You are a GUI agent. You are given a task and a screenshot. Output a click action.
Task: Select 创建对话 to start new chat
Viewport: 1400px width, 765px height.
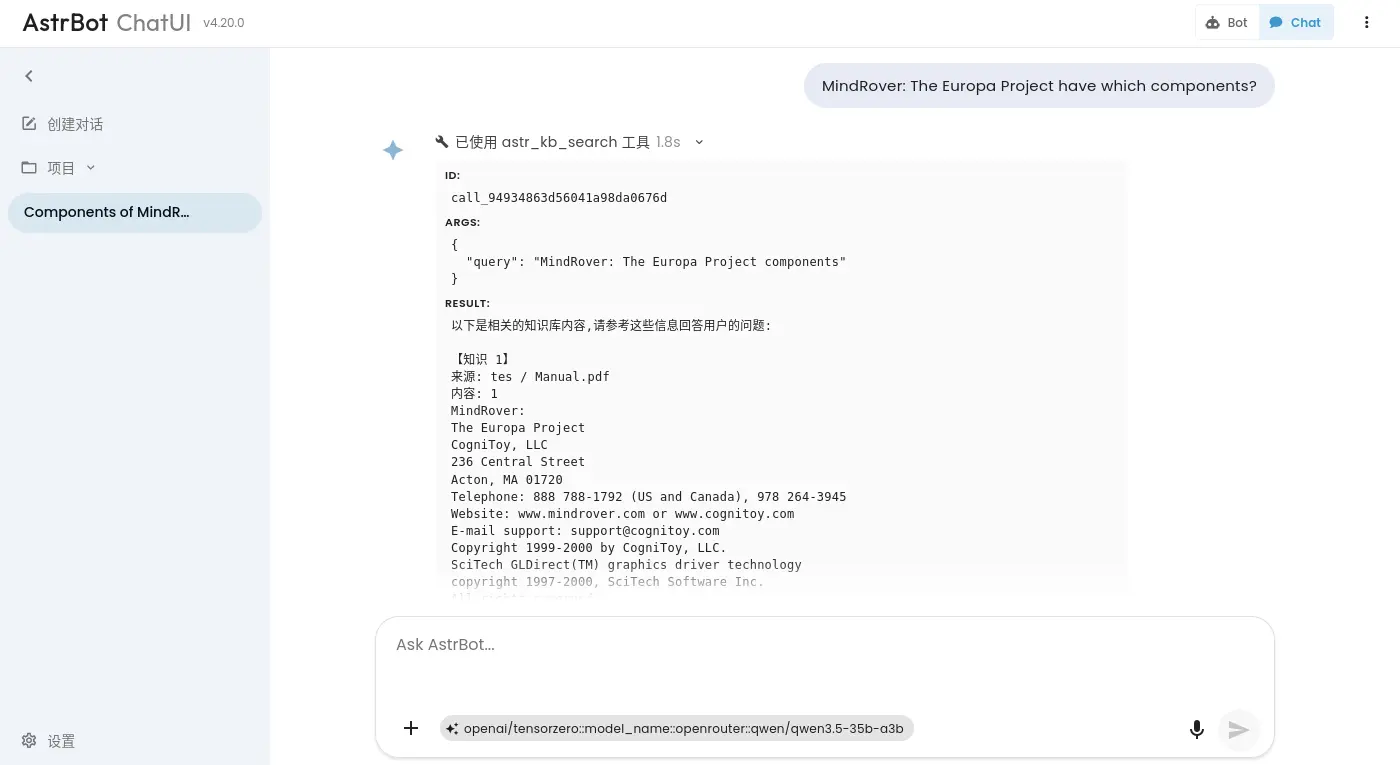pyautogui.click(x=75, y=124)
